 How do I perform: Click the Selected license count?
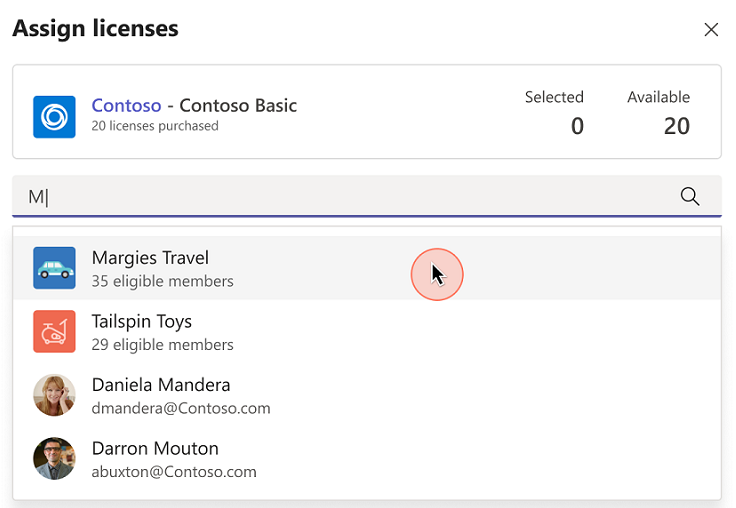(x=576, y=126)
